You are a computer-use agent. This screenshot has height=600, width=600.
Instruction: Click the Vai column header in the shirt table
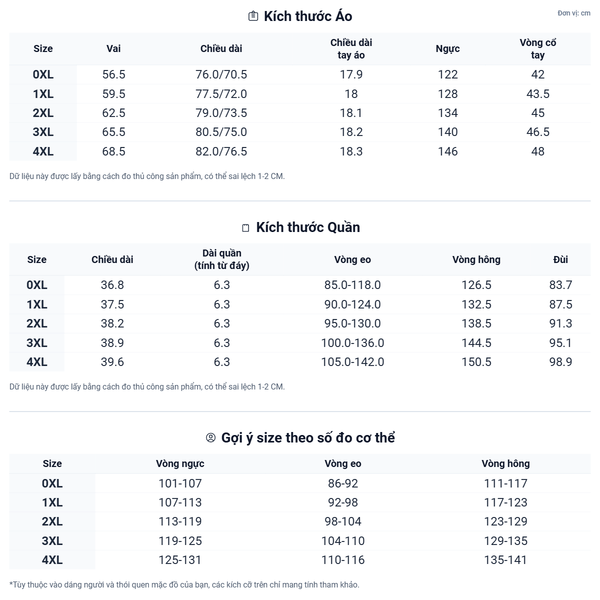point(114,49)
